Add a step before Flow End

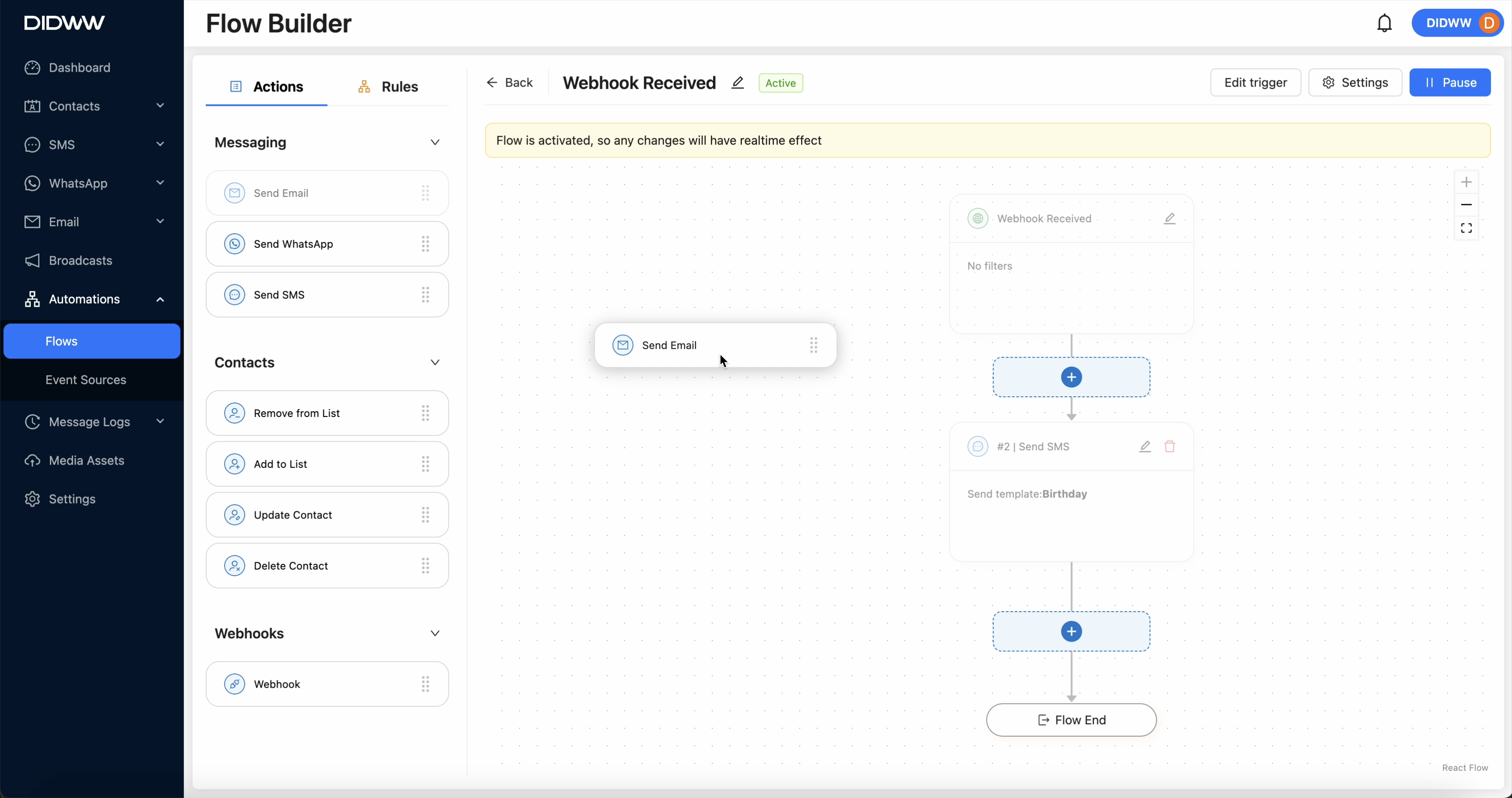point(1071,631)
